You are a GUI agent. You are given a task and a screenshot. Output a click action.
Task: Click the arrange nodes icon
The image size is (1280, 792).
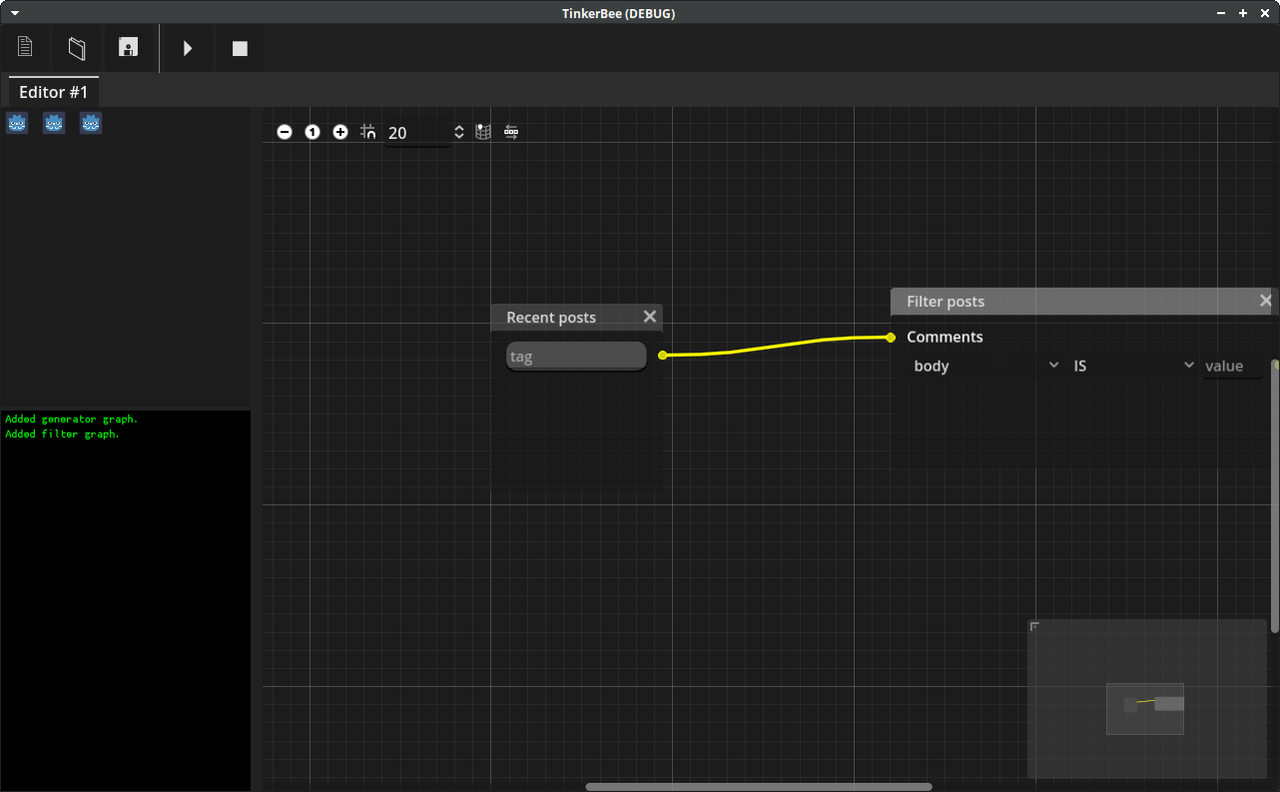coord(511,132)
